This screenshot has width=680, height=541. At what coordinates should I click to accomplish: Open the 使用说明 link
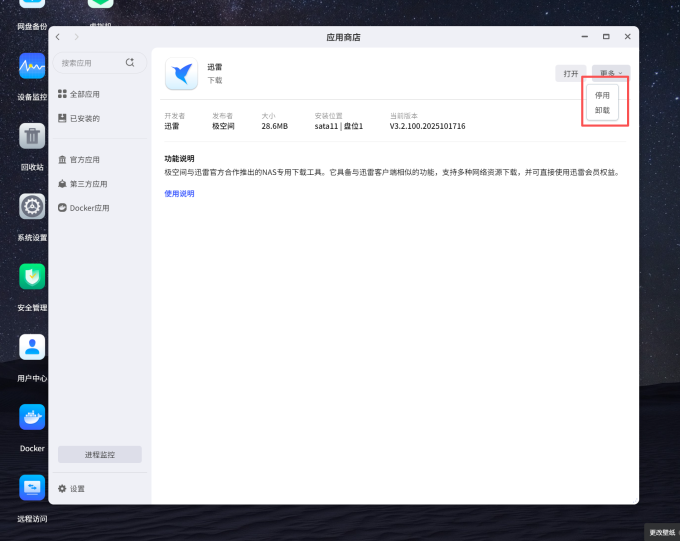(179, 193)
